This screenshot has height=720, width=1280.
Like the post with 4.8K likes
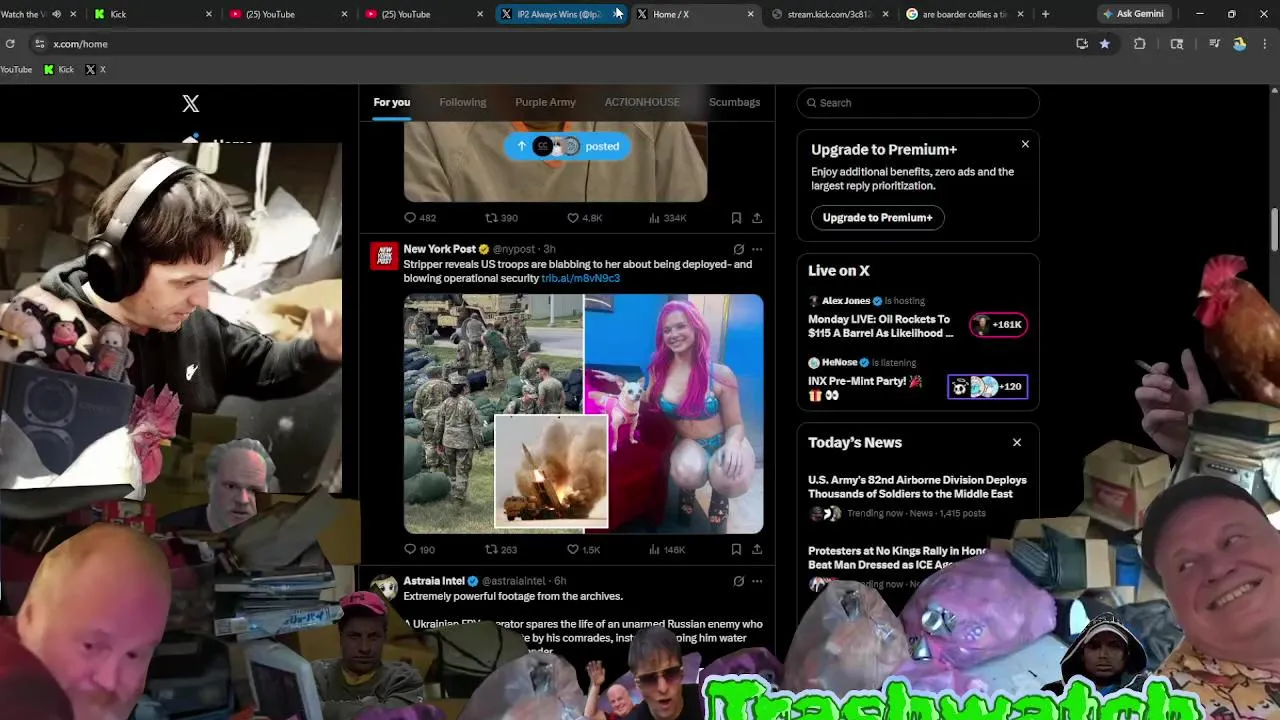[585, 218]
